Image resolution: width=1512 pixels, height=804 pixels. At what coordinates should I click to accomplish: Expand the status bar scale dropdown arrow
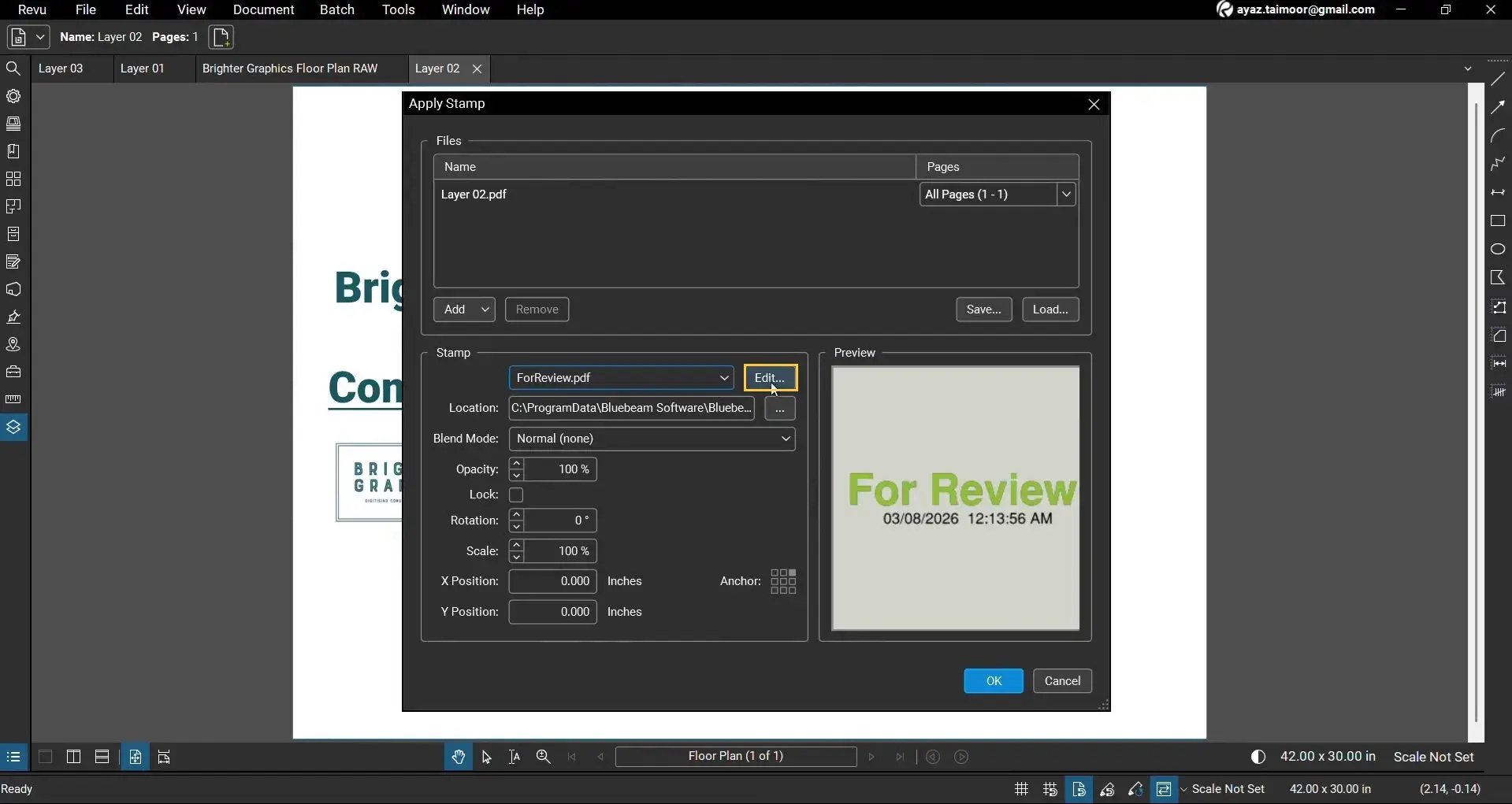coord(1183,789)
